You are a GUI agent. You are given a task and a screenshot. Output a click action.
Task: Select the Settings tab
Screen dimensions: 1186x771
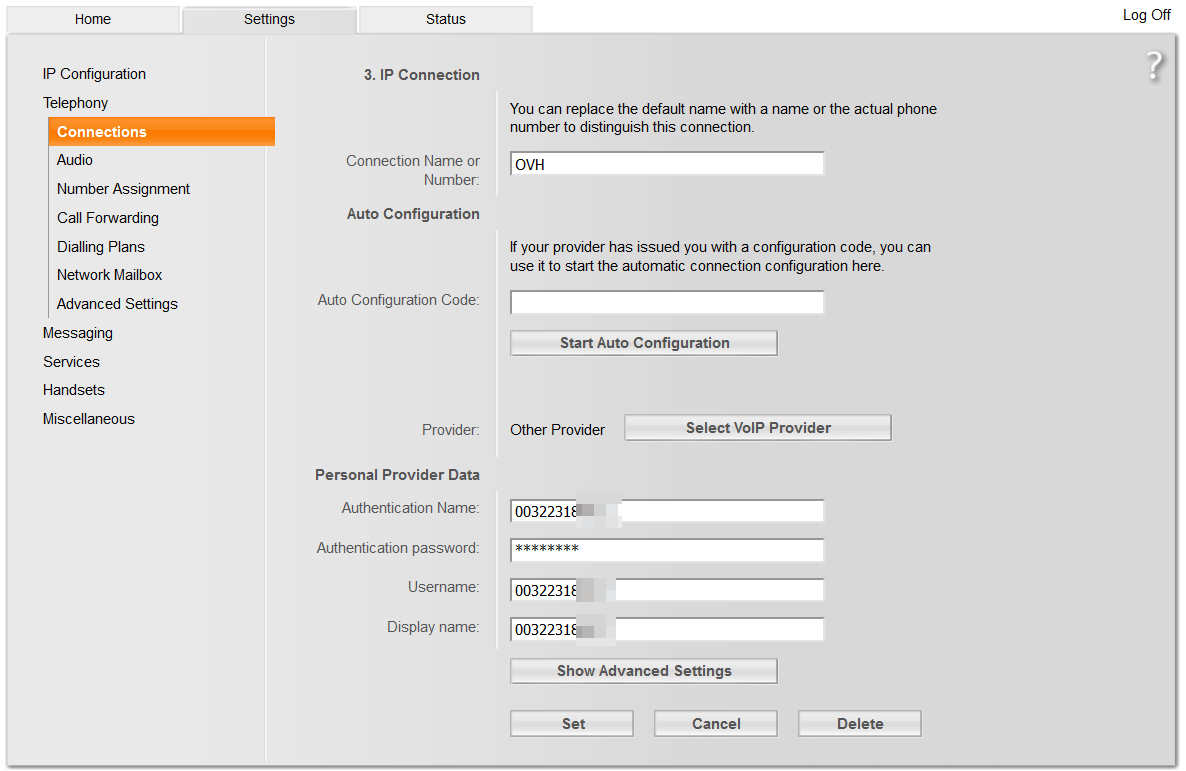point(269,19)
